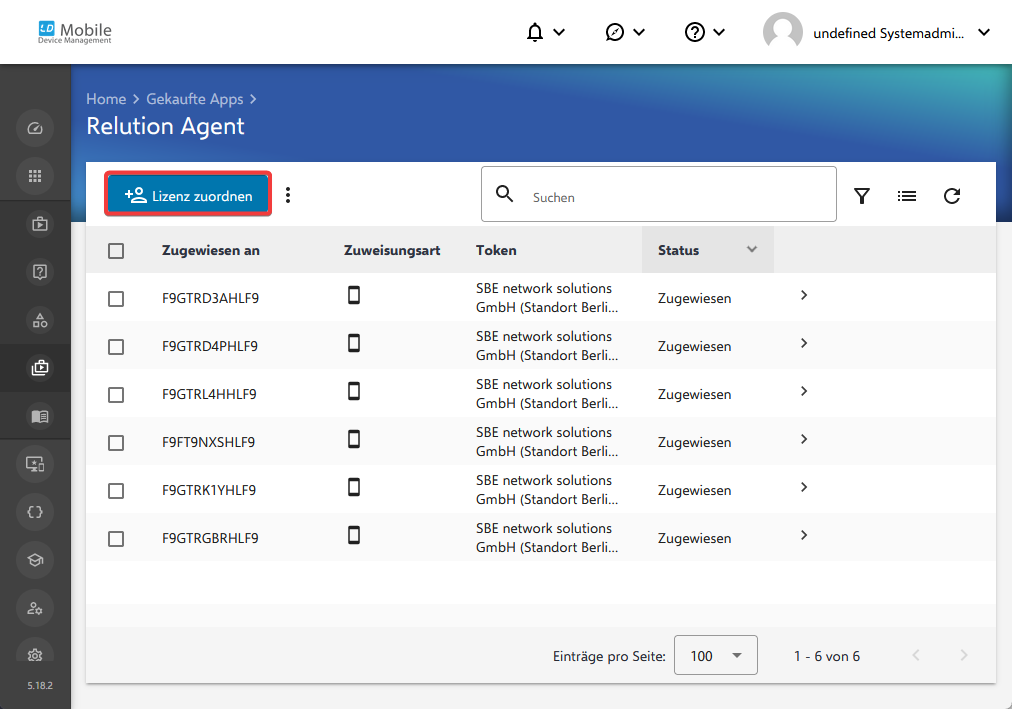Image resolution: width=1012 pixels, height=709 pixels.
Task: Click the 1 - 6 von 6 counter
Action: pos(827,656)
